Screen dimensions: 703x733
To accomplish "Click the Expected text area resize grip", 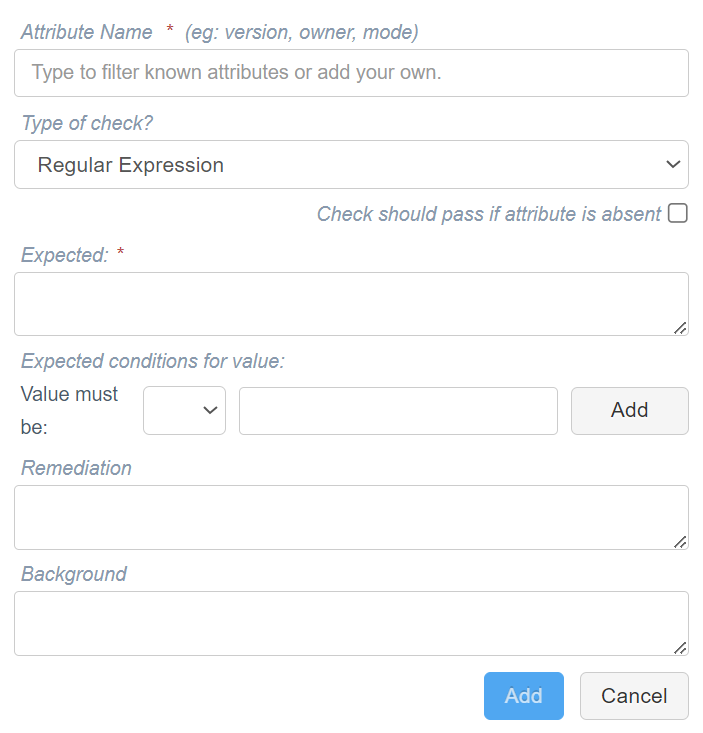I will [680, 328].
